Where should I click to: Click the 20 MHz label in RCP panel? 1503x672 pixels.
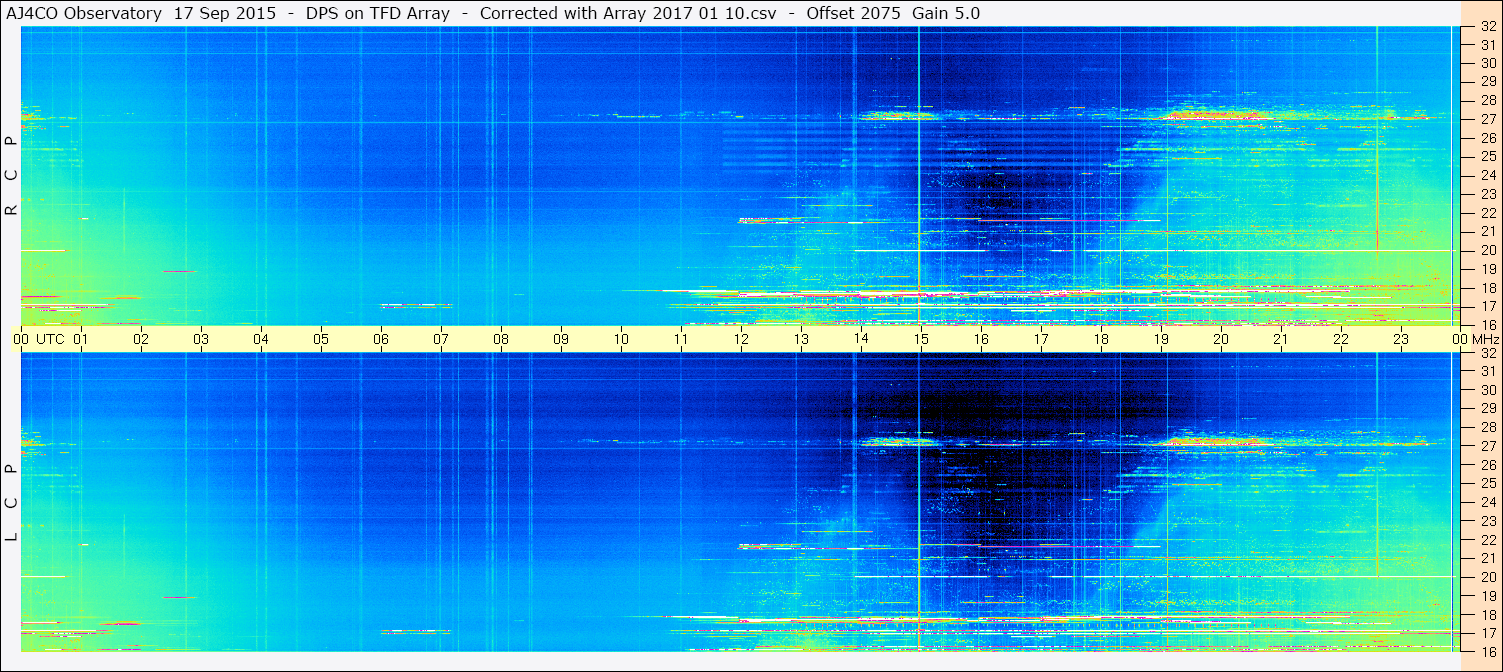click(x=1488, y=250)
